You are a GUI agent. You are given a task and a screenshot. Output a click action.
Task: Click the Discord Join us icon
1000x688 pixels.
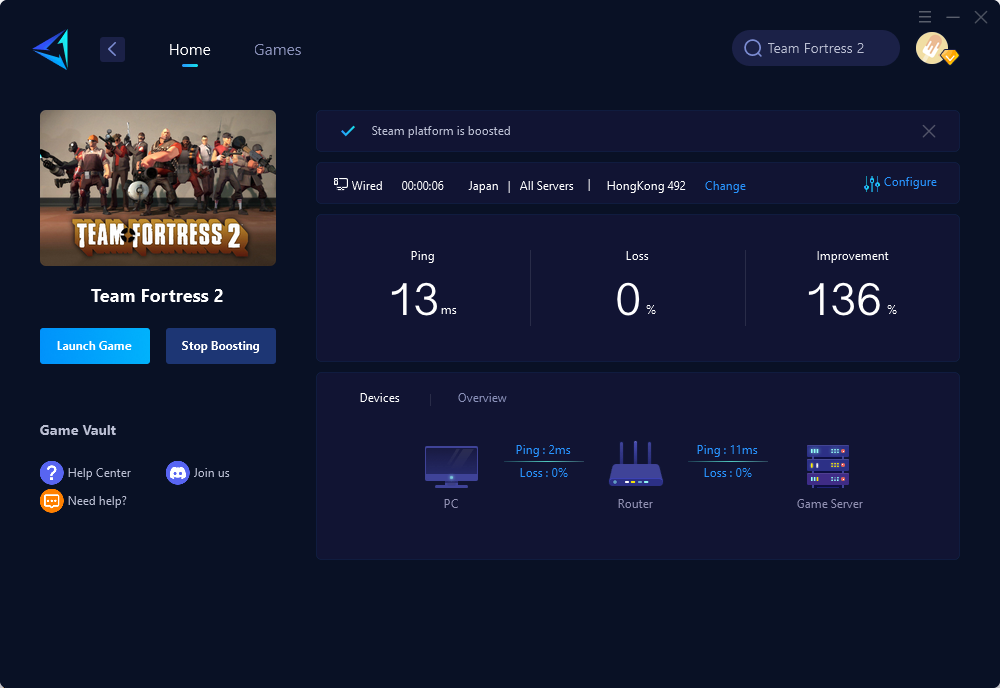tap(177, 473)
